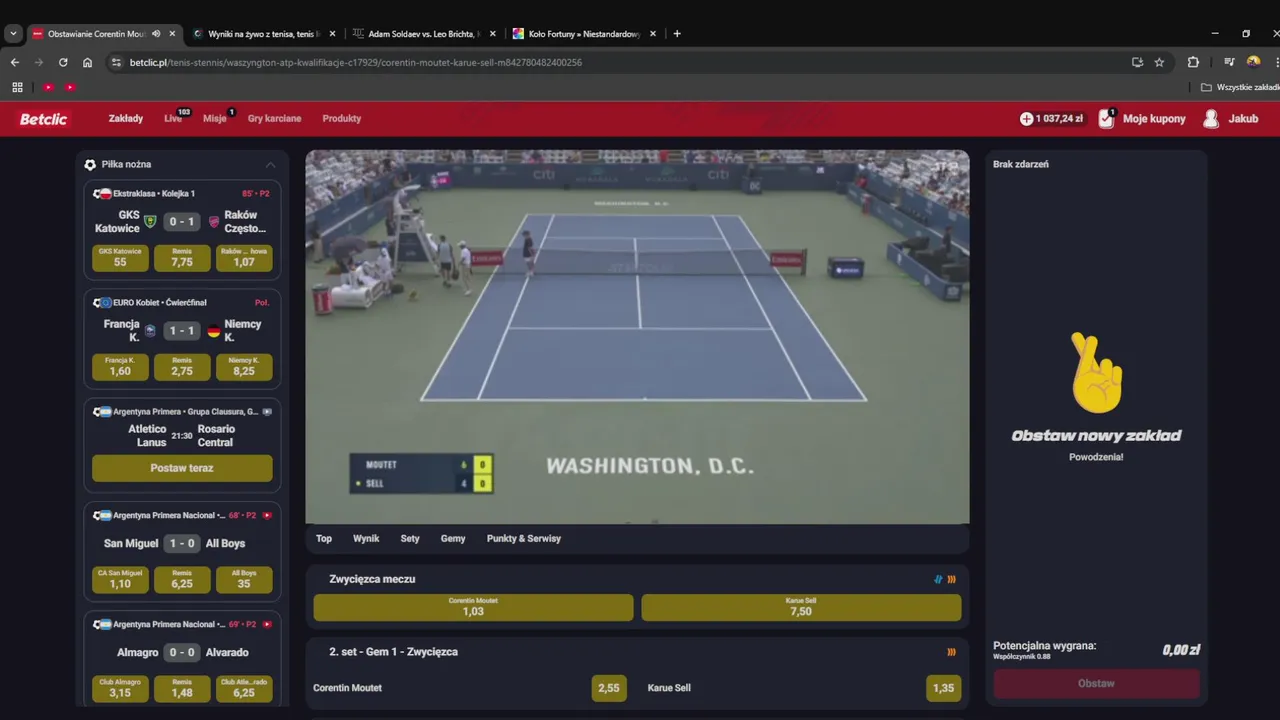Open the tab search dropdown
The height and width of the screenshot is (720, 1280).
13,34
